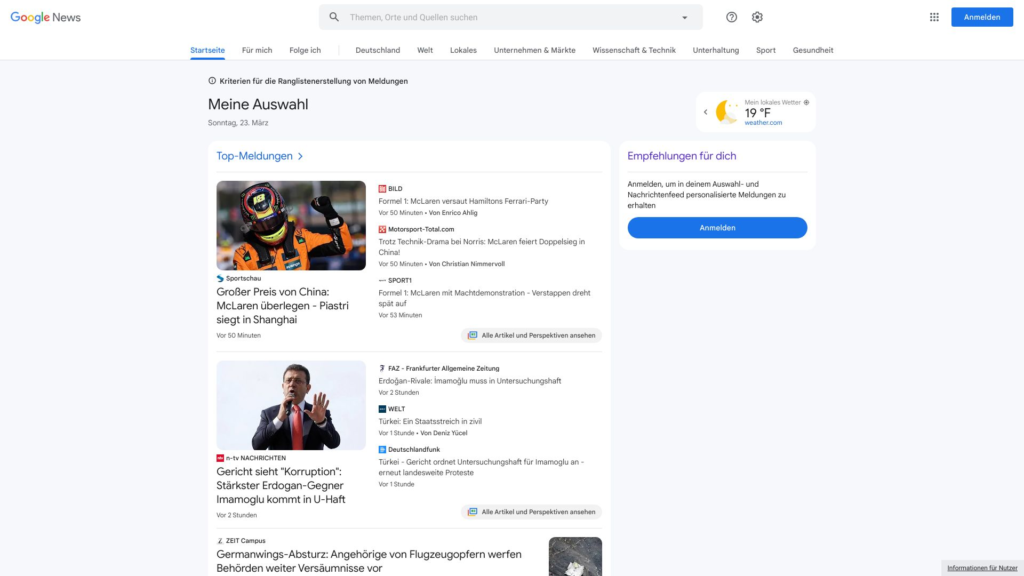This screenshot has width=1024, height=576.
Task: Open FAZ article on Erdoğan-Rivale İmamoğlu
Action: click(470, 381)
